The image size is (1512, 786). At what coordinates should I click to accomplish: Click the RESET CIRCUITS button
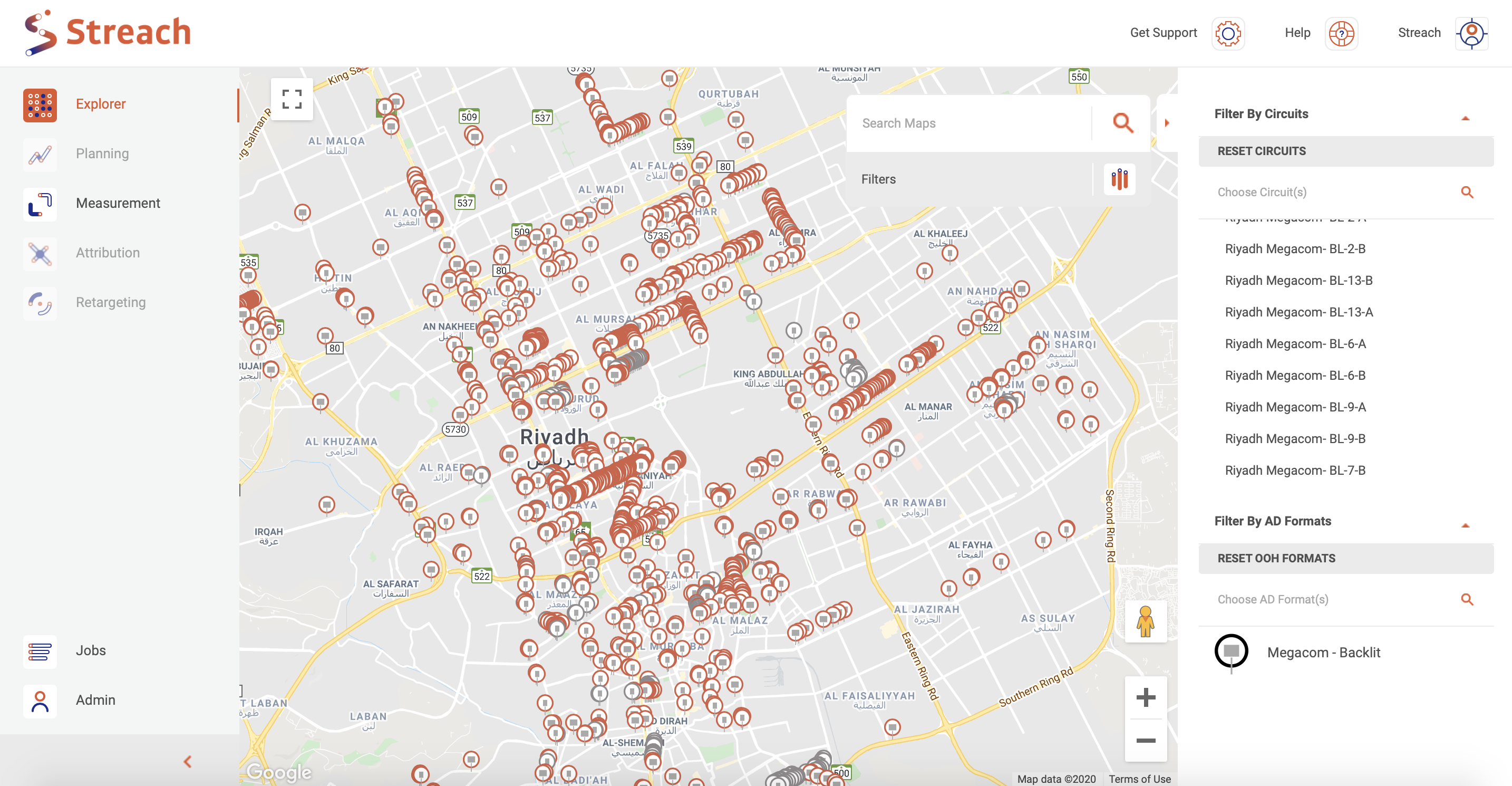[x=1345, y=151]
